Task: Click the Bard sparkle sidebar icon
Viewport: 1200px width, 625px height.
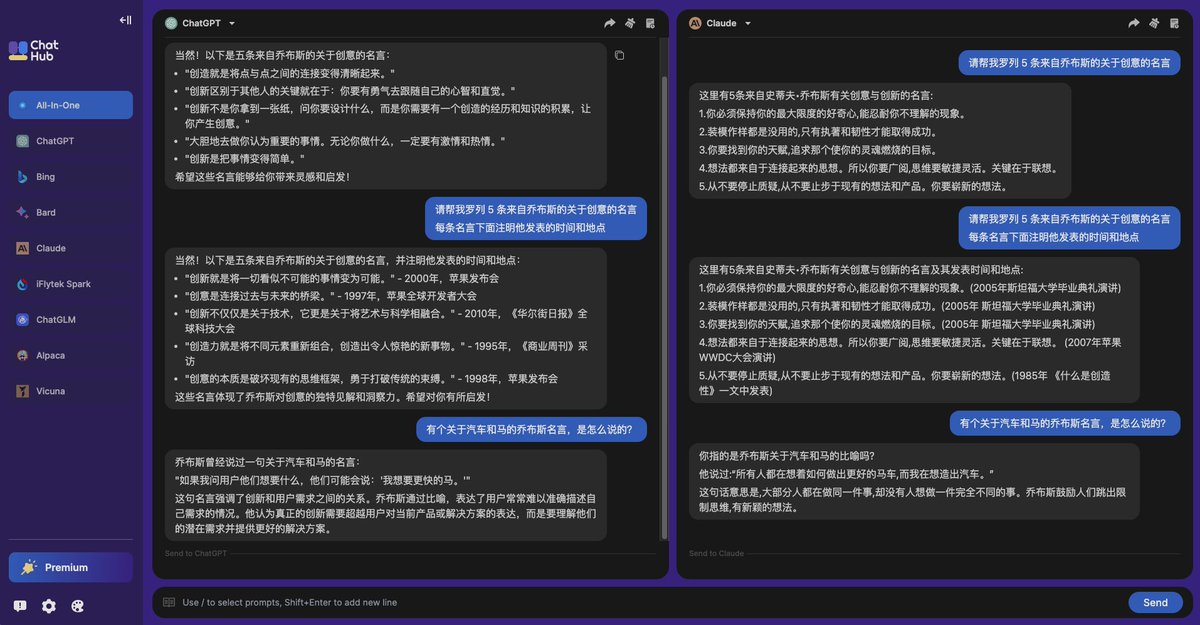Action: click(x=22, y=213)
